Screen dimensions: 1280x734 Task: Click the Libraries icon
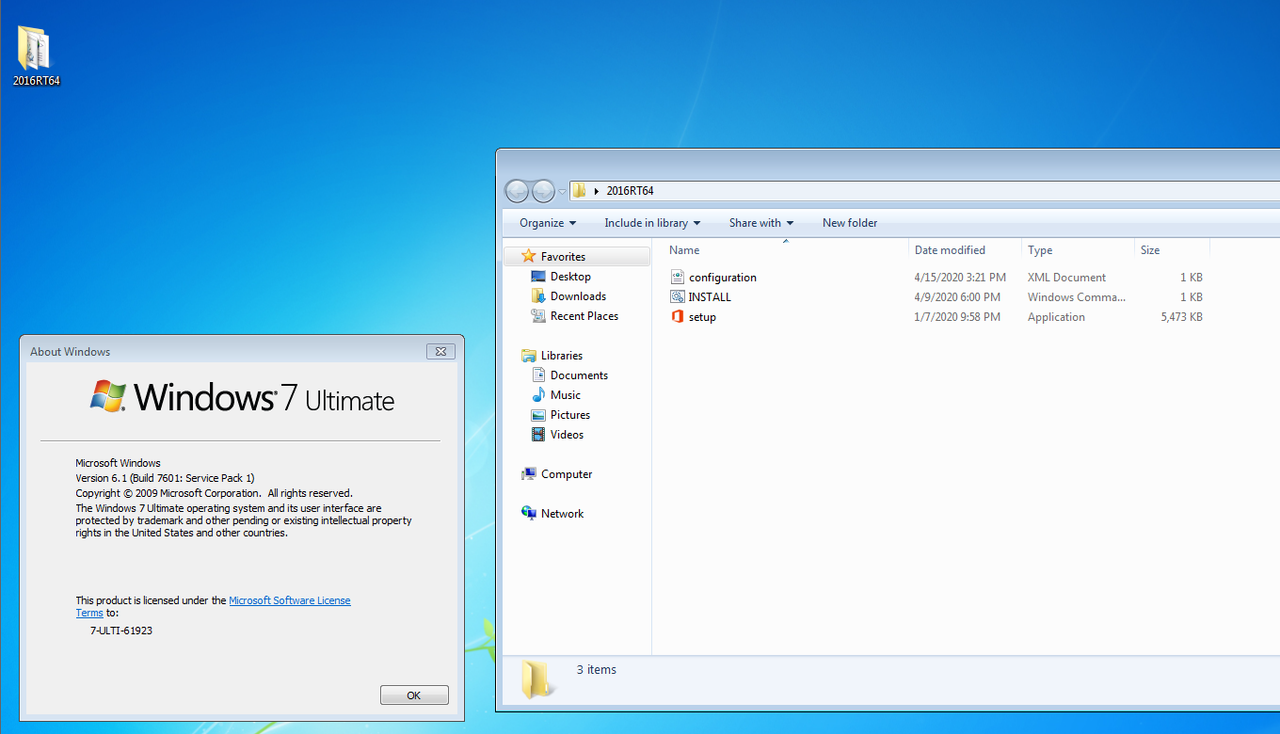tap(529, 355)
